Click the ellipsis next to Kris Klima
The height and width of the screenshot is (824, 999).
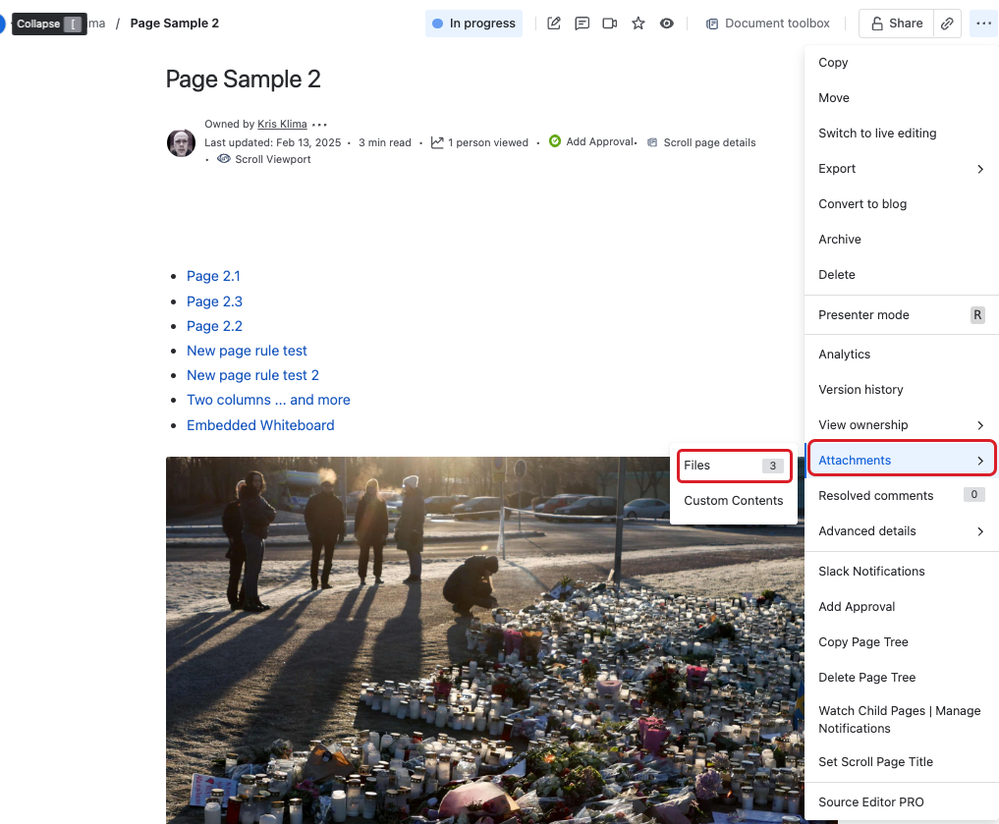coord(320,124)
